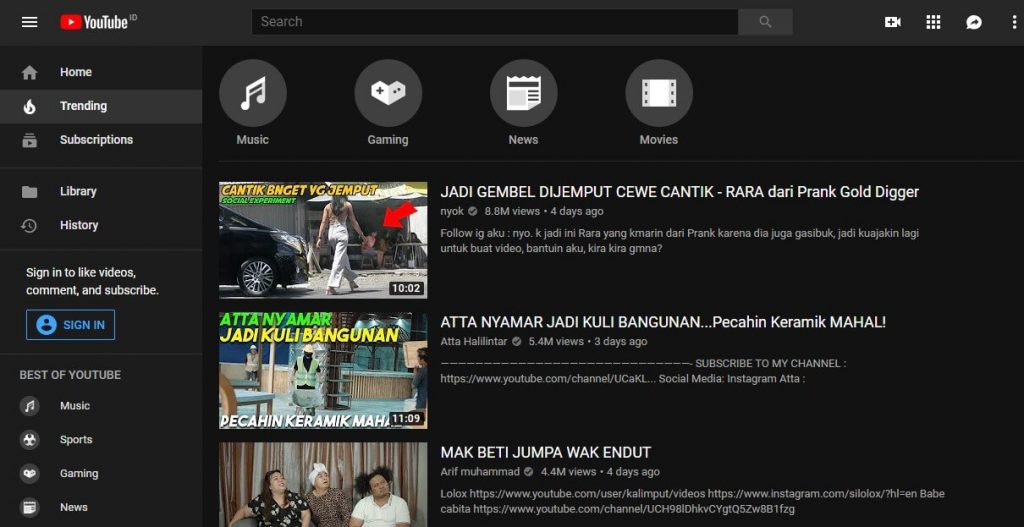The height and width of the screenshot is (527, 1024).
Task: Click the History clock icon
Action: point(29,225)
